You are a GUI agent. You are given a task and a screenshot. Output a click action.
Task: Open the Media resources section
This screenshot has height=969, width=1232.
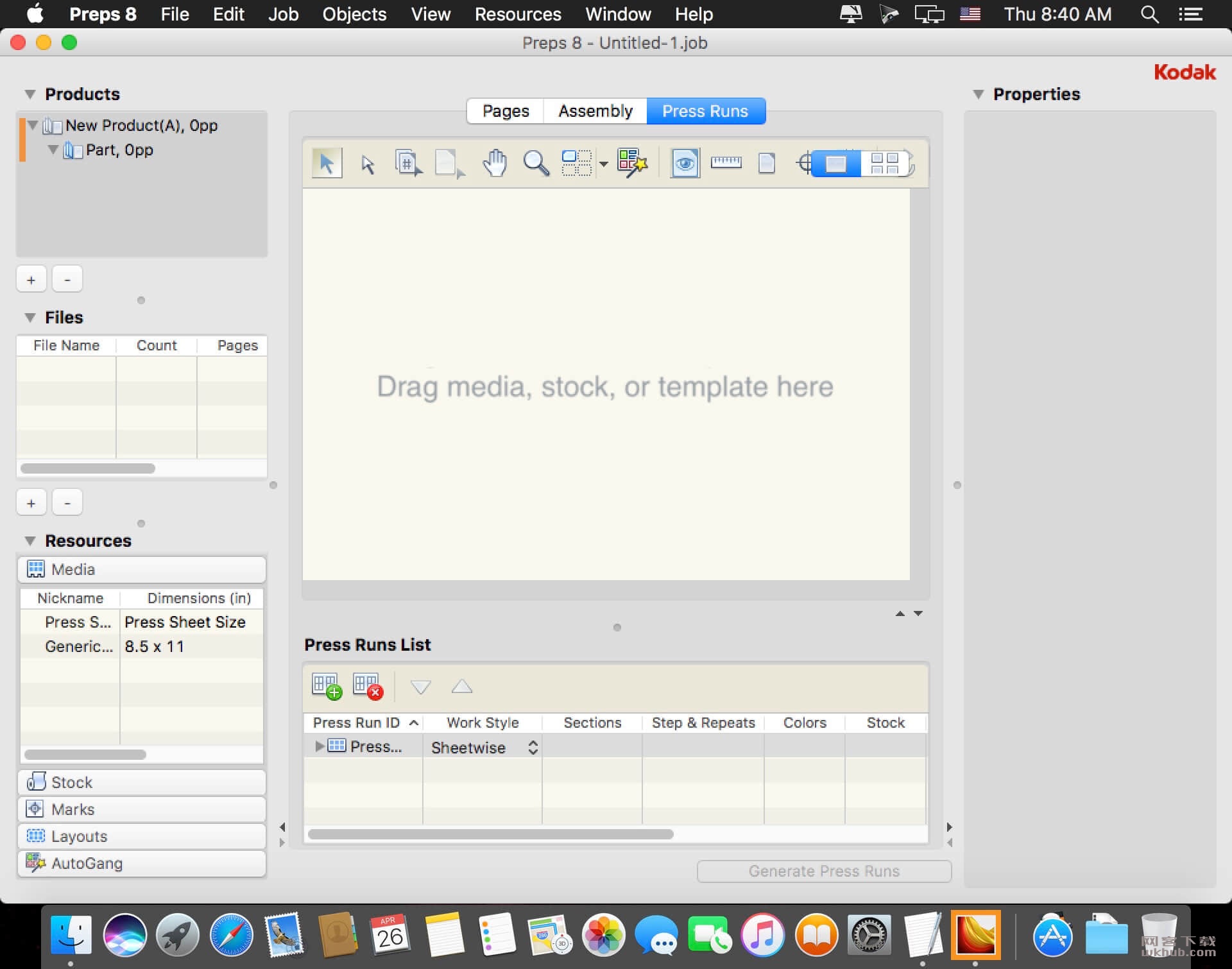[142, 569]
